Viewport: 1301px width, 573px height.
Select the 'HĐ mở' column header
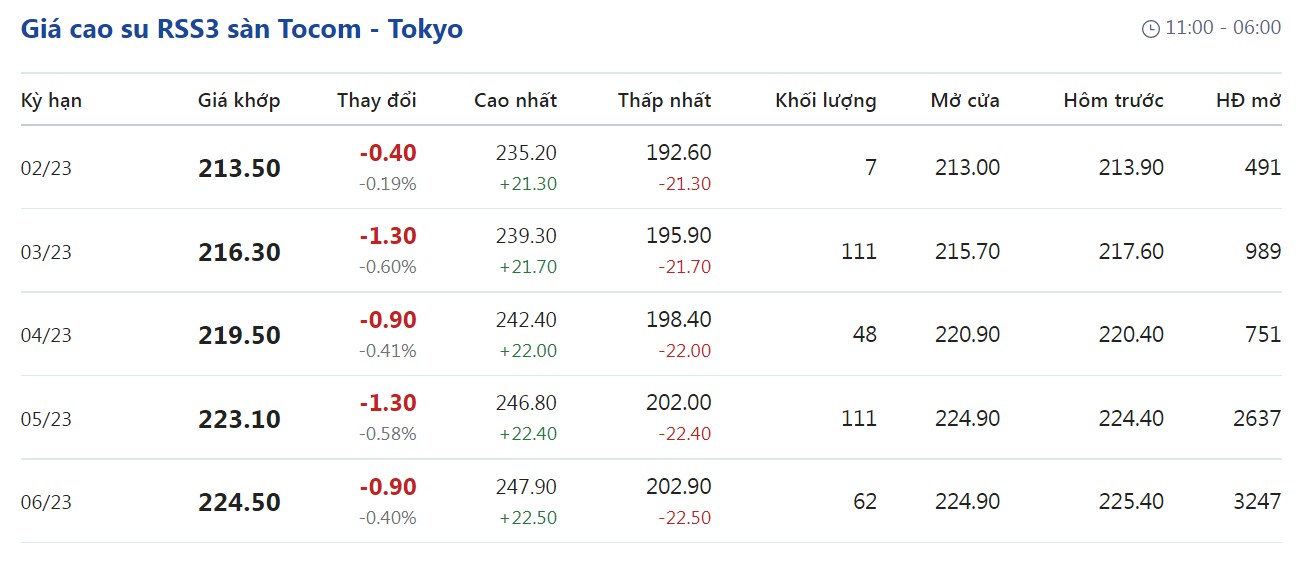coord(1248,100)
